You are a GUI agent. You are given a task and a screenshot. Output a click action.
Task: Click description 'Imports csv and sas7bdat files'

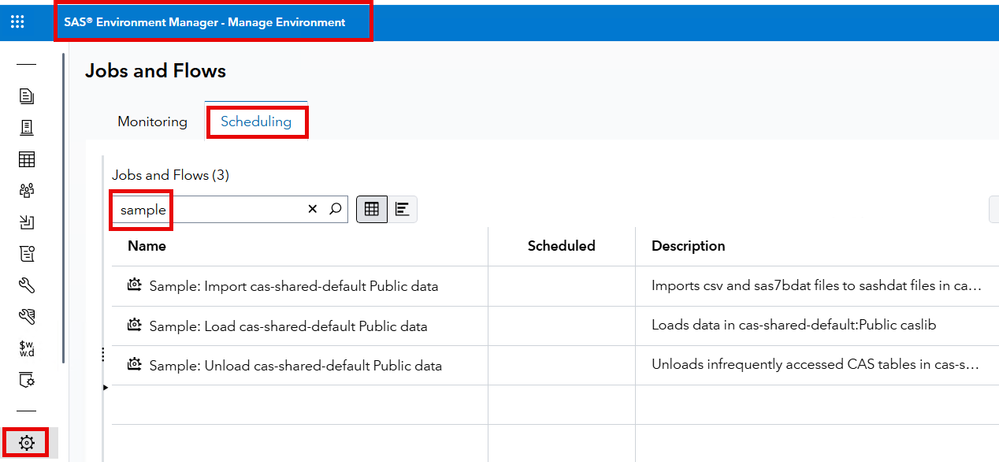(816, 286)
